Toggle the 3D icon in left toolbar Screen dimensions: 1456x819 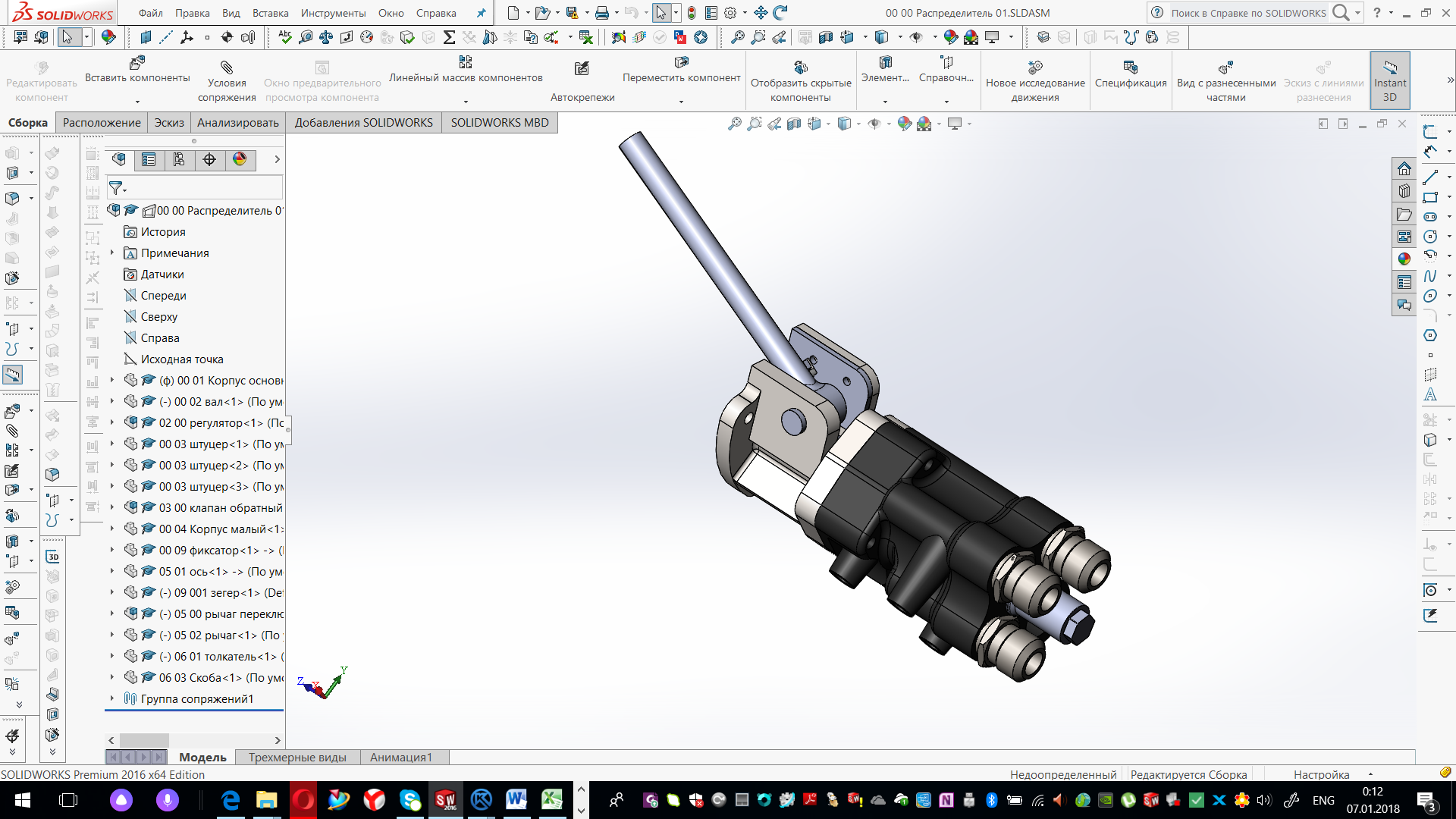coord(52,557)
